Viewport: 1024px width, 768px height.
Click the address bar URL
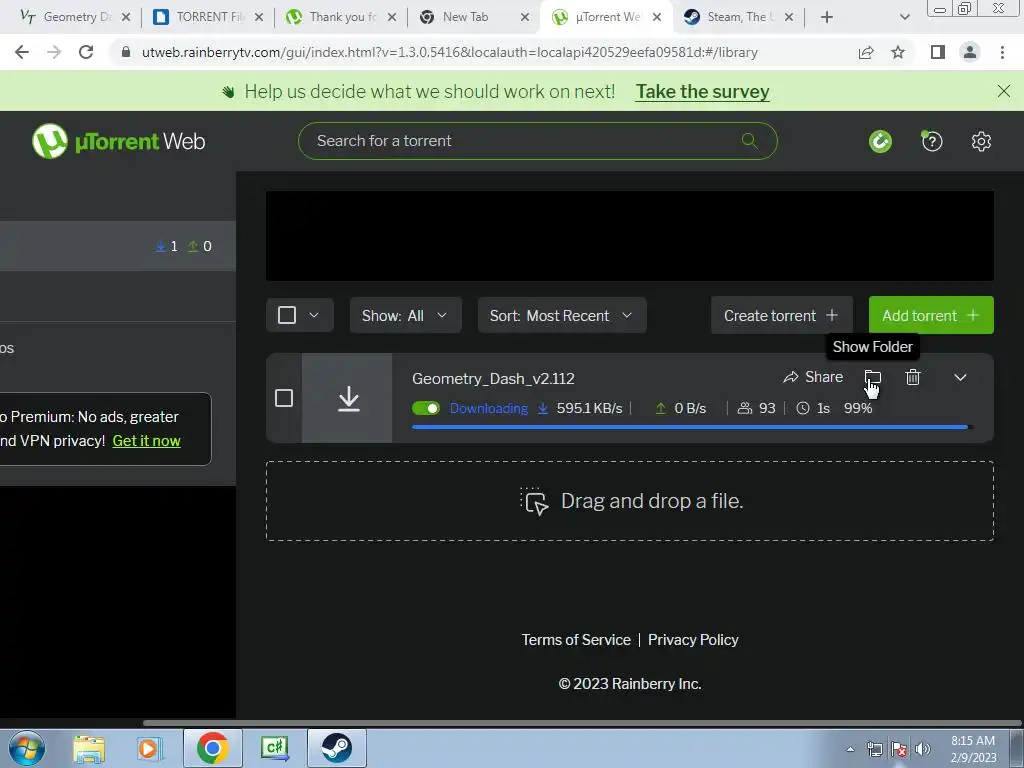click(x=449, y=52)
